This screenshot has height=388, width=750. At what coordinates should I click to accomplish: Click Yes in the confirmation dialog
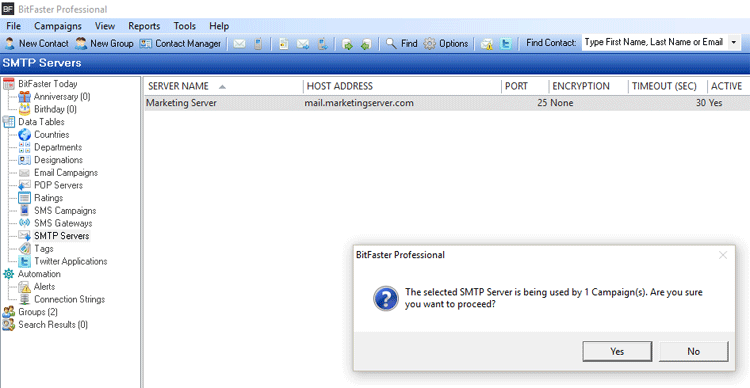pyautogui.click(x=617, y=351)
